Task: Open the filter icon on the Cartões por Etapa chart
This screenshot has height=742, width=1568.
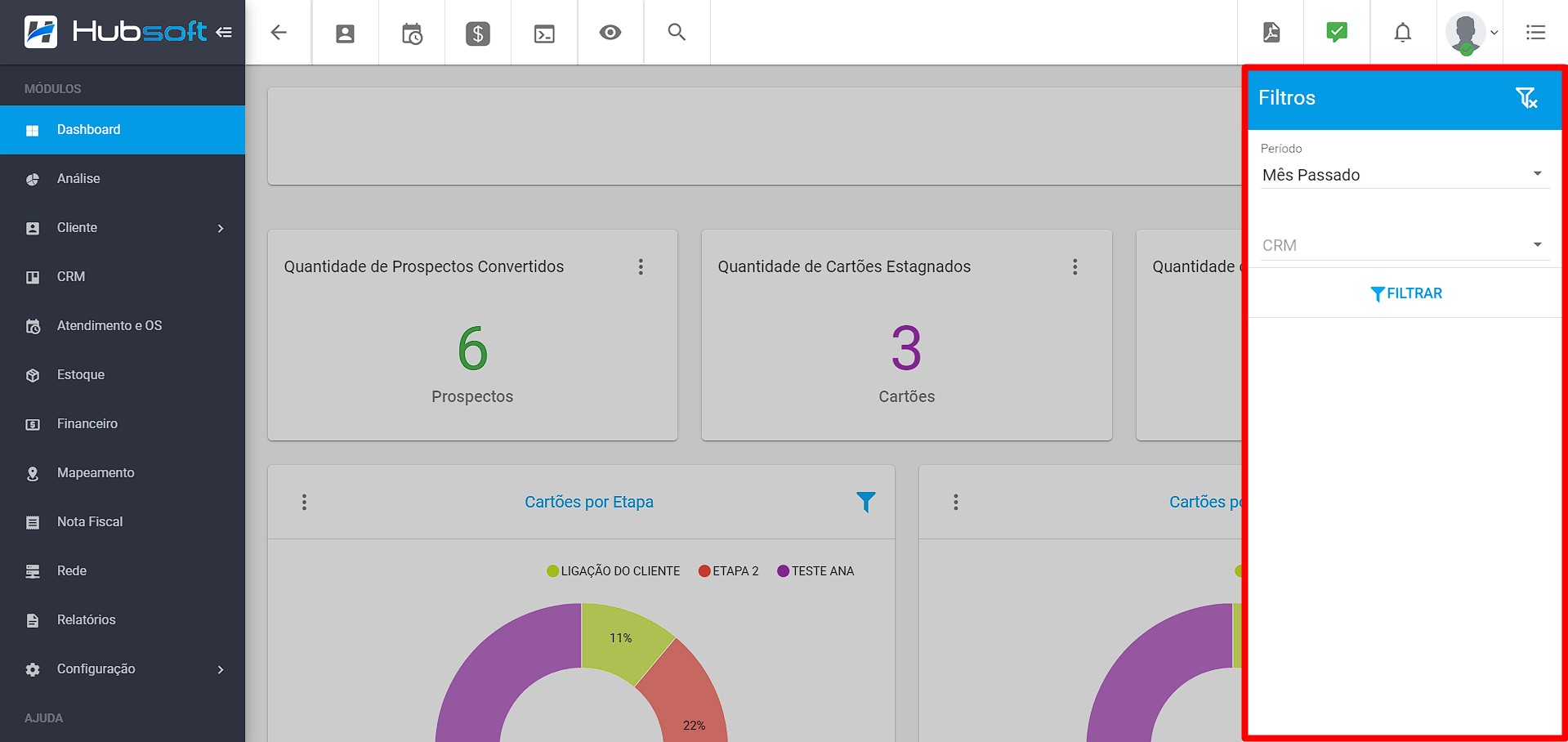Action: coord(866,502)
